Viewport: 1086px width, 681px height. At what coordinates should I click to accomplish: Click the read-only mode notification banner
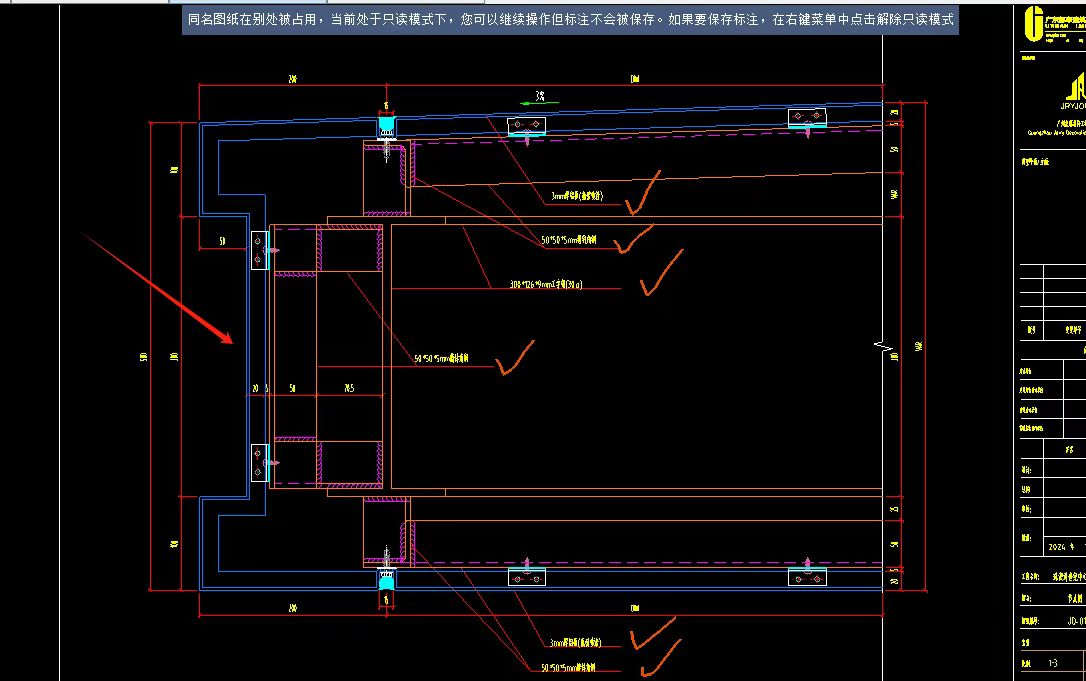tap(570, 19)
